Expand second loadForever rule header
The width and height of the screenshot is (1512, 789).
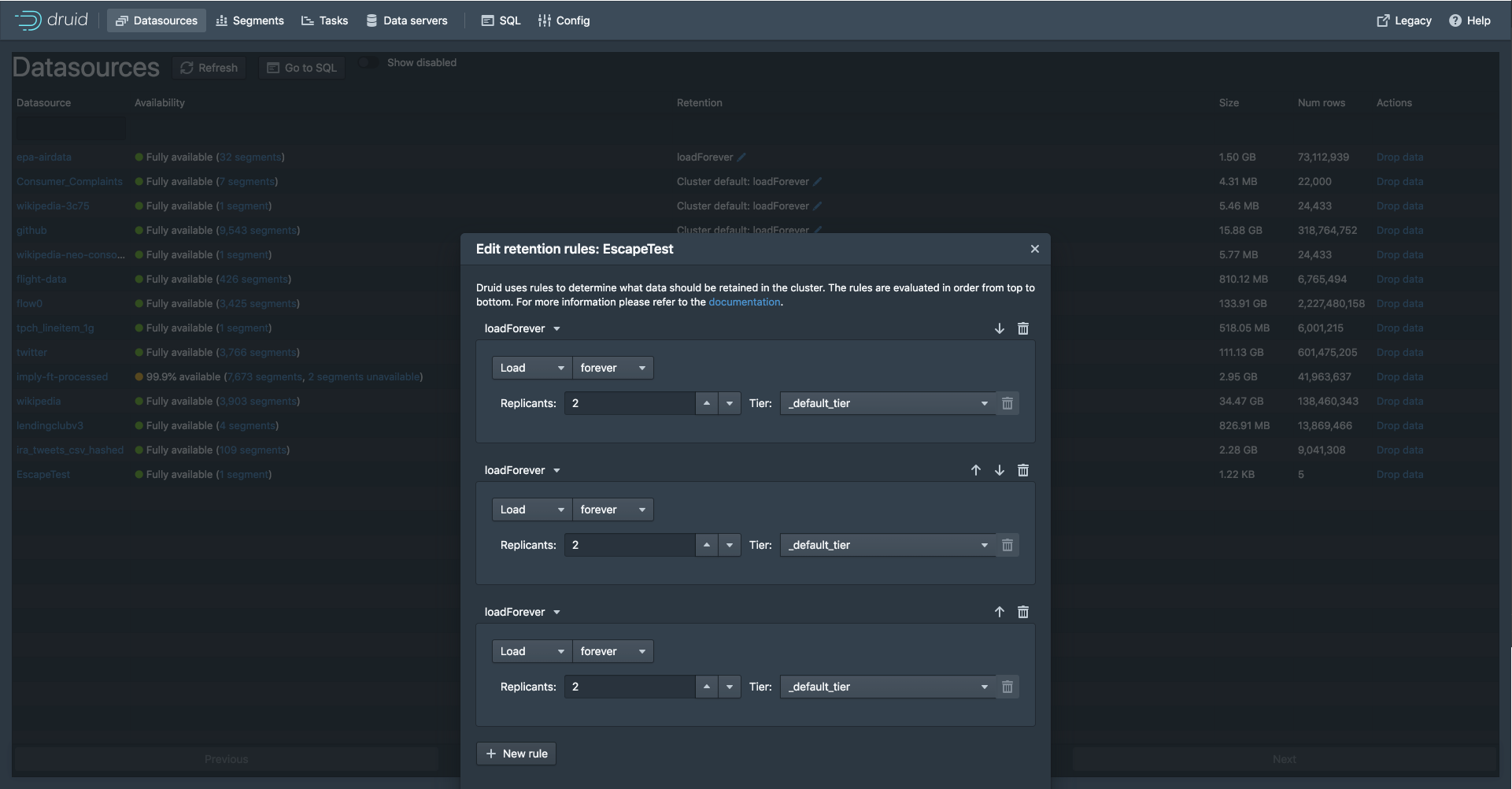point(523,470)
